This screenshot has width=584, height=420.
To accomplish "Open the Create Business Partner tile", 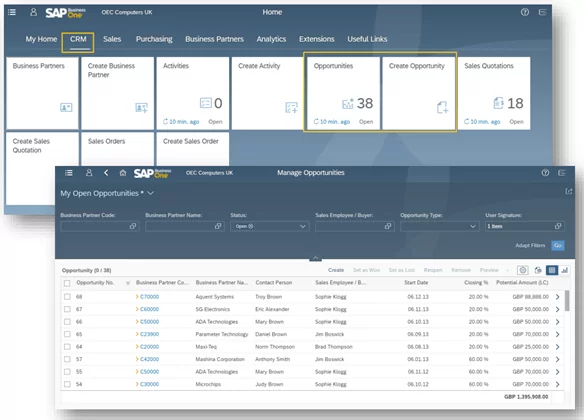I will 118,93.
